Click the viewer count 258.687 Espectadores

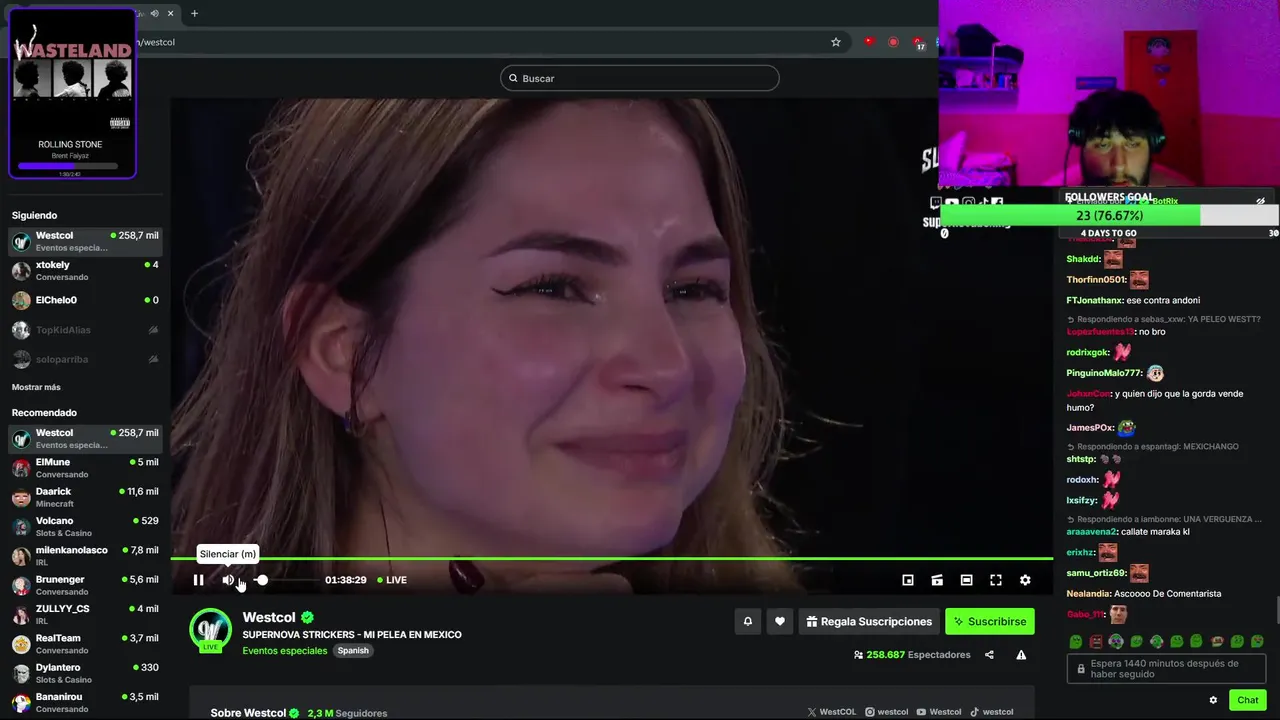pyautogui.click(x=912, y=655)
